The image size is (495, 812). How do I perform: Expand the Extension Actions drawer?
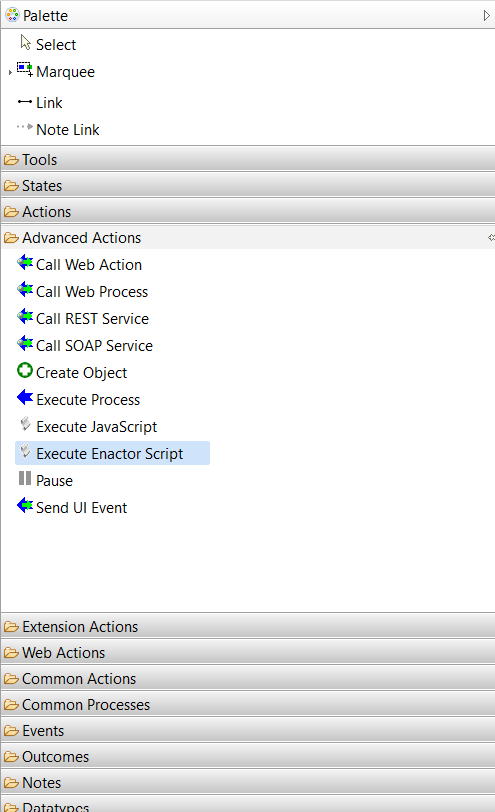pyautogui.click(x=248, y=627)
